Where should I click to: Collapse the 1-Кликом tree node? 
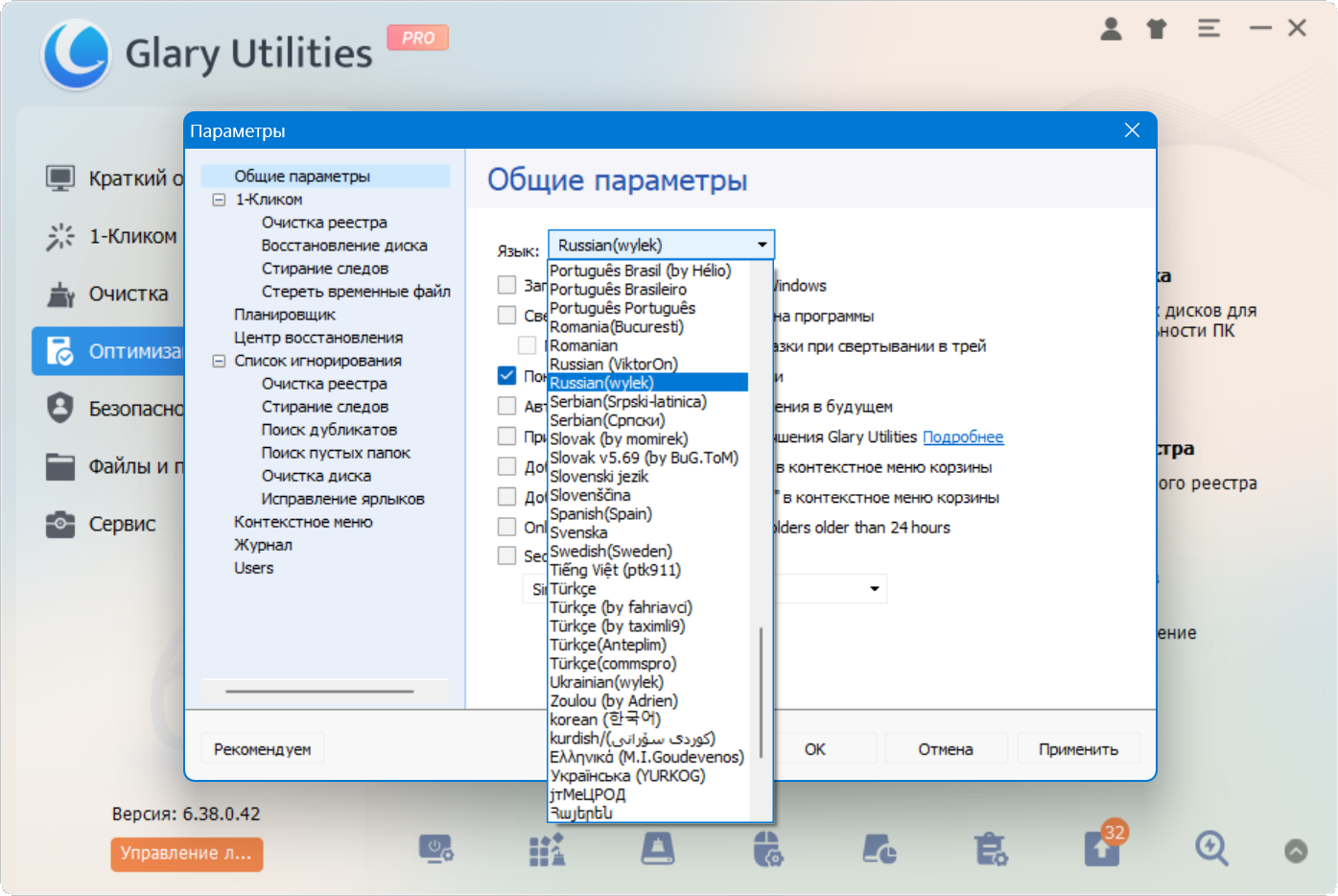tap(219, 200)
